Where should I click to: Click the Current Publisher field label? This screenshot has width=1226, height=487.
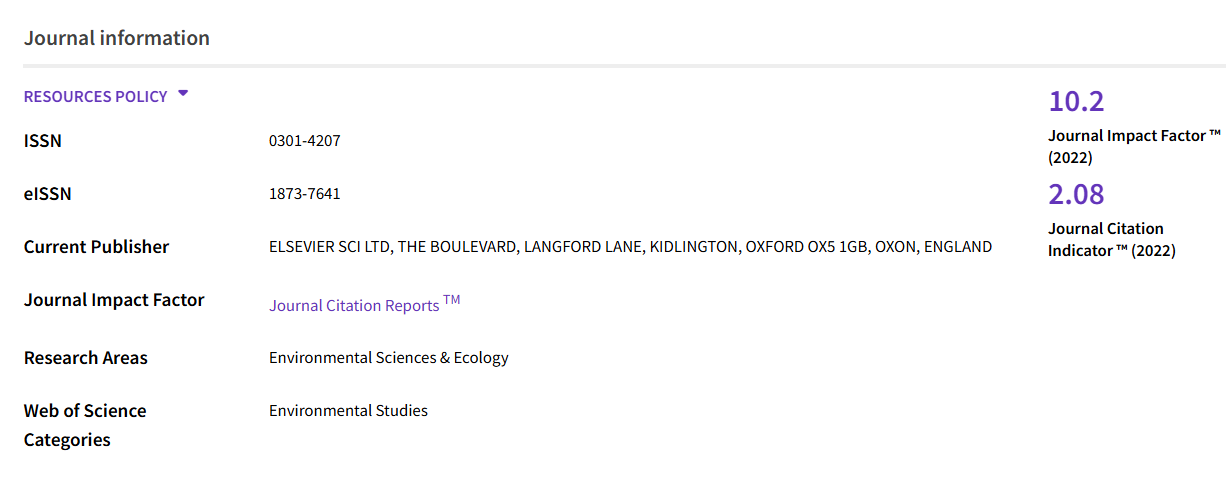point(97,247)
